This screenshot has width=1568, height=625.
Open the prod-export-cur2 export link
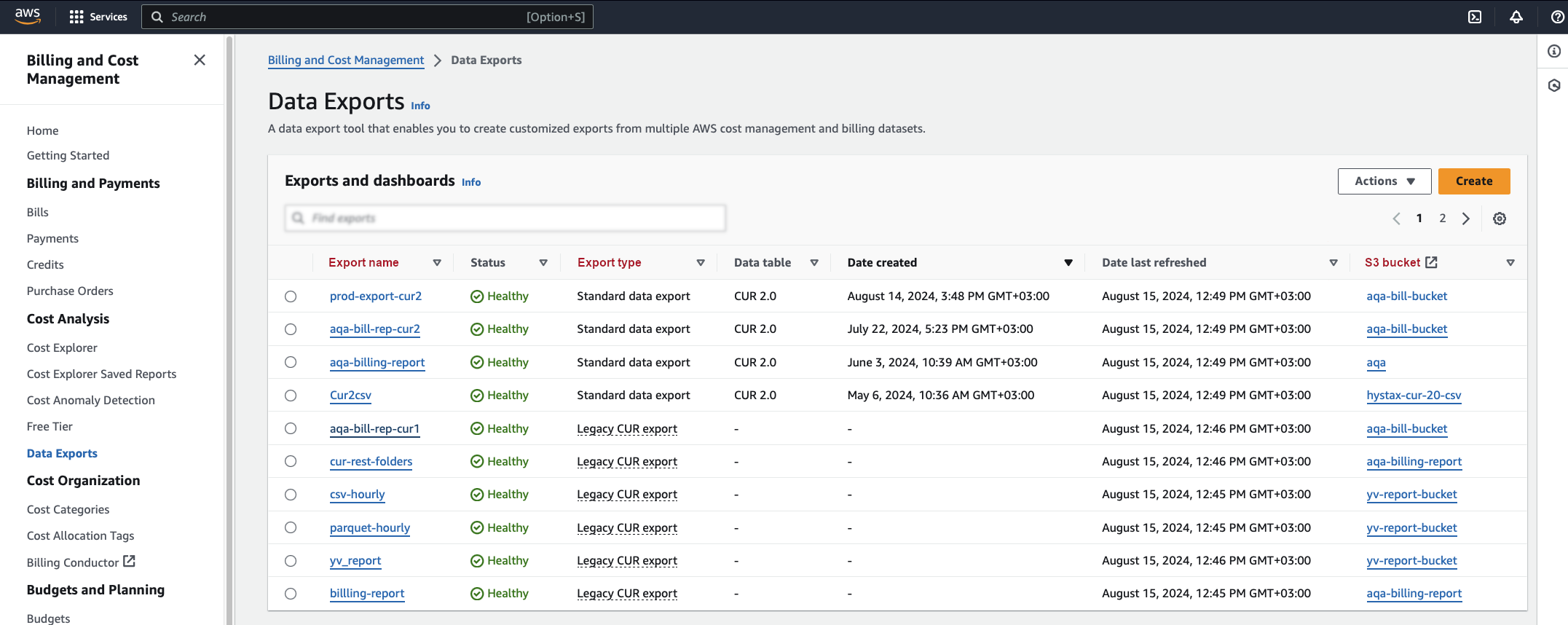click(x=376, y=296)
